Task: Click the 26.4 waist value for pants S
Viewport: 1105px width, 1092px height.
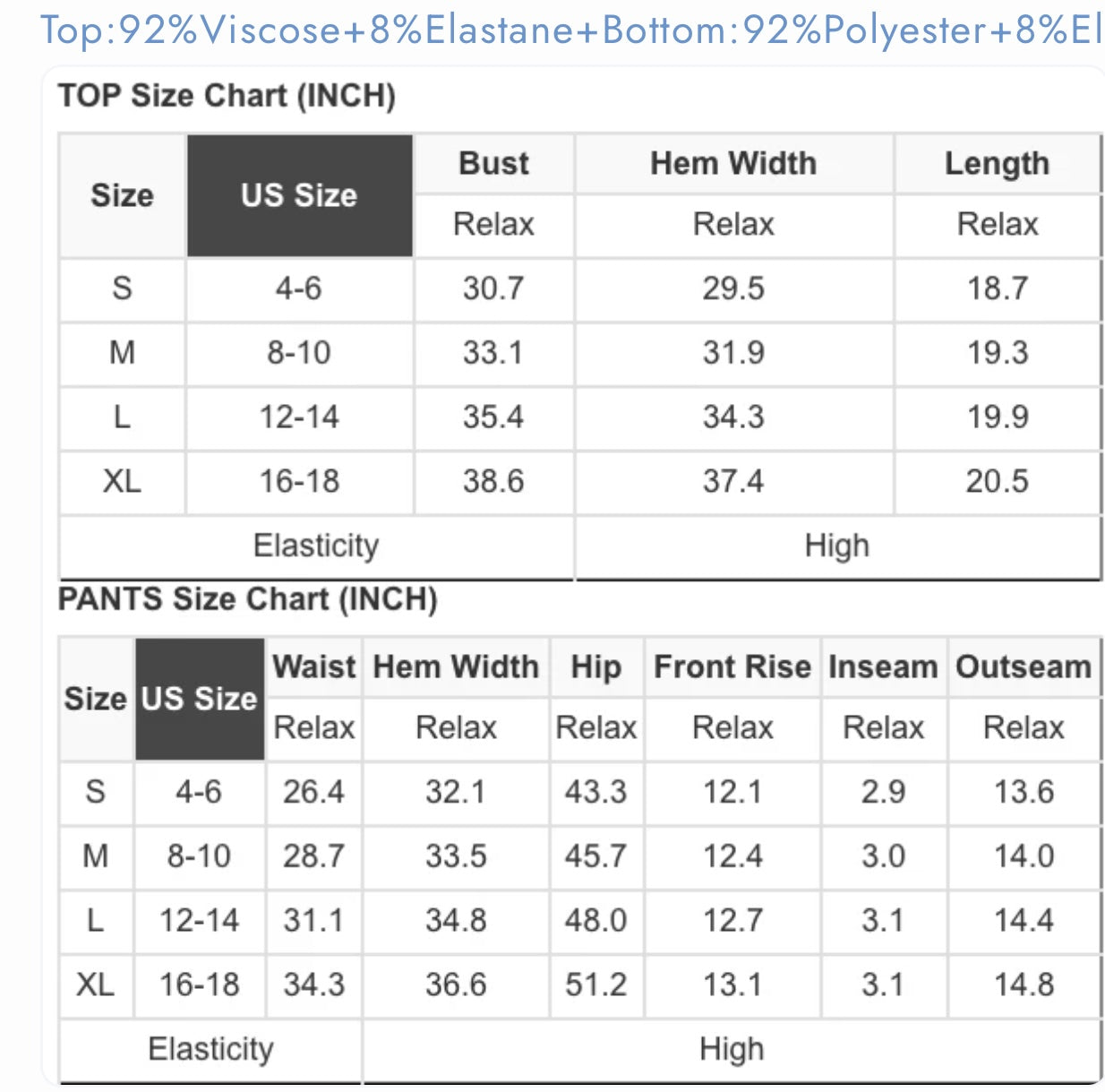Action: [x=313, y=792]
